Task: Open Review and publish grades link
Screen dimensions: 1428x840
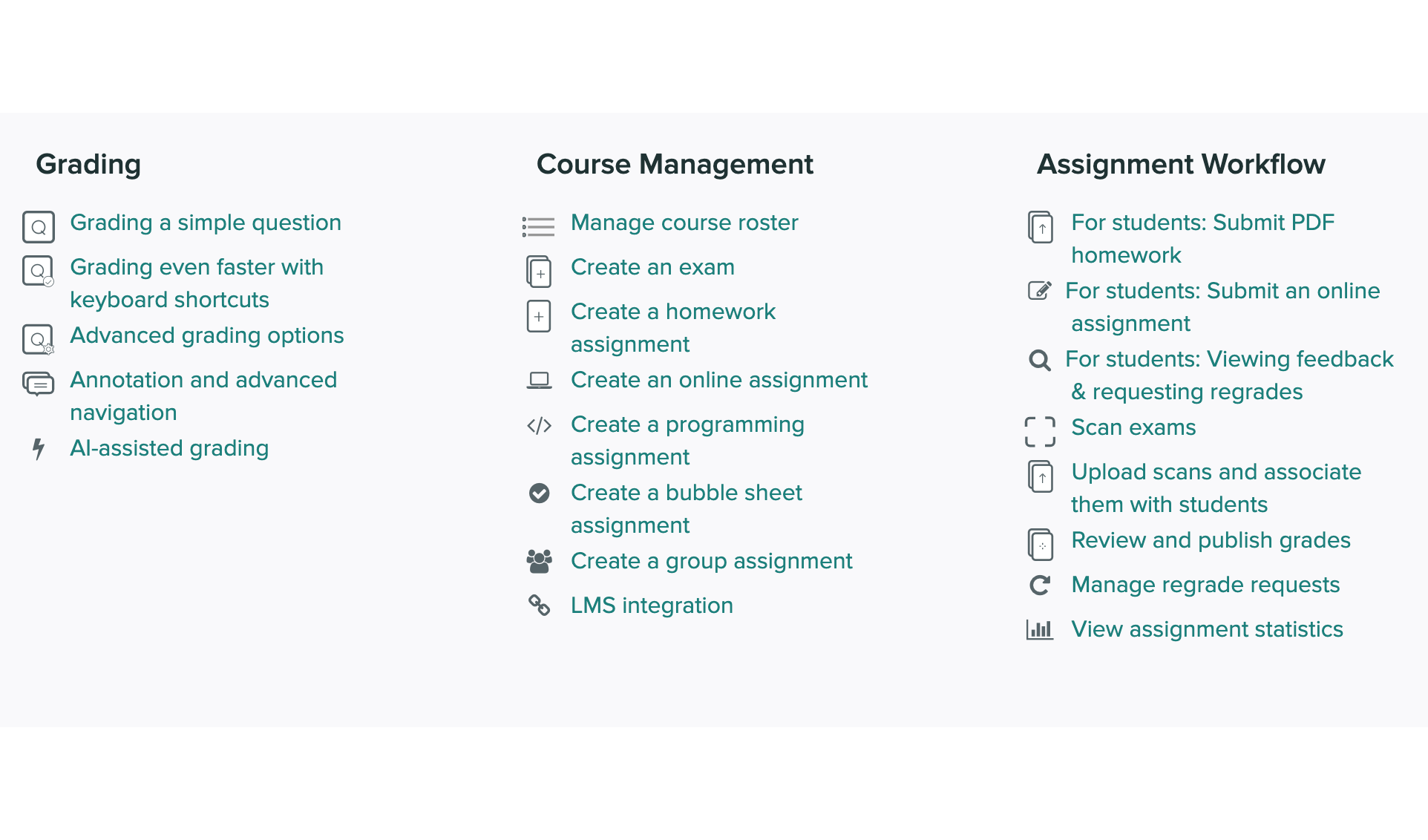Action: click(x=1211, y=540)
